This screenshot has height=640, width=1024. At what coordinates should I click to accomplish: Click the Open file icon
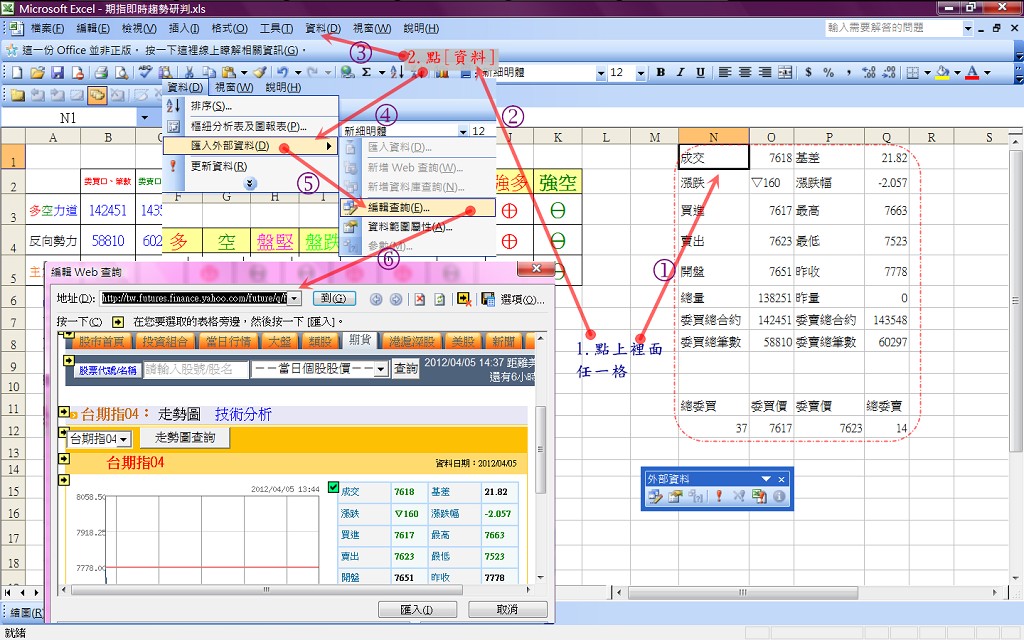37,72
